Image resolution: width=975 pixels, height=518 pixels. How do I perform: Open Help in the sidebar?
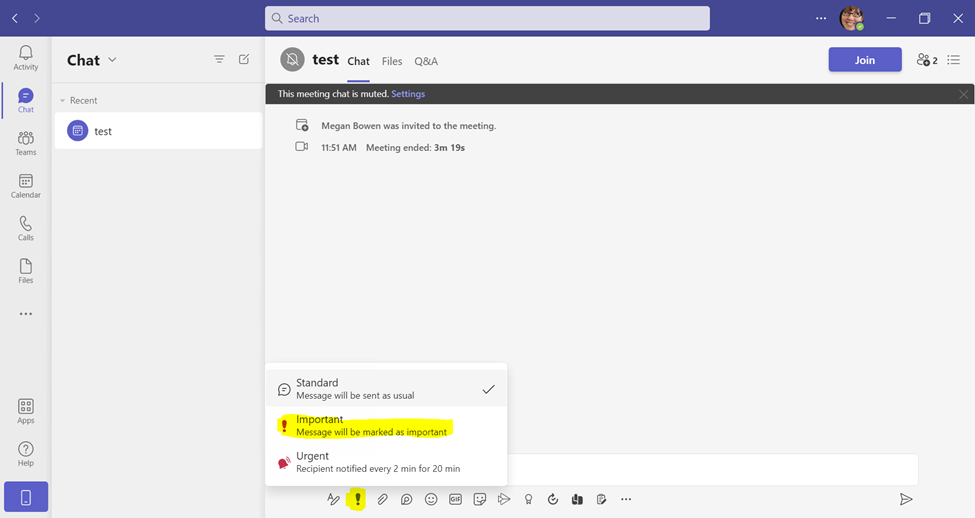tap(25, 454)
